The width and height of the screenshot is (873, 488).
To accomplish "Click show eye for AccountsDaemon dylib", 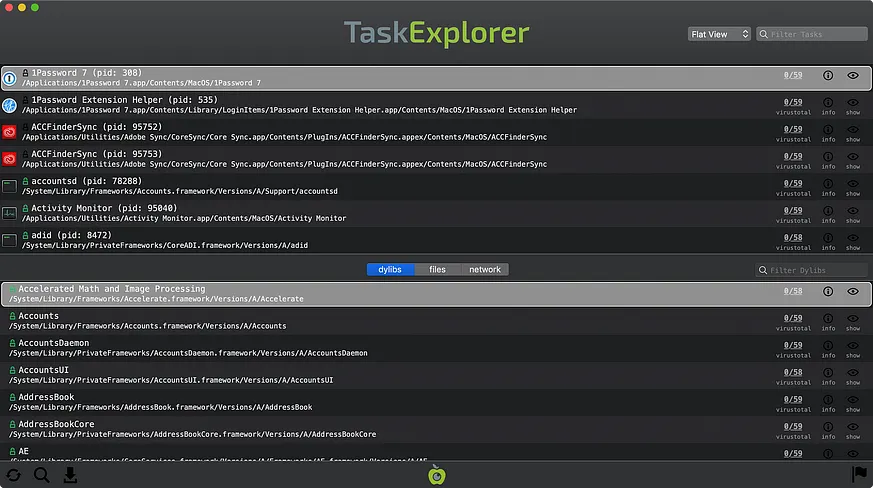I will point(853,345).
